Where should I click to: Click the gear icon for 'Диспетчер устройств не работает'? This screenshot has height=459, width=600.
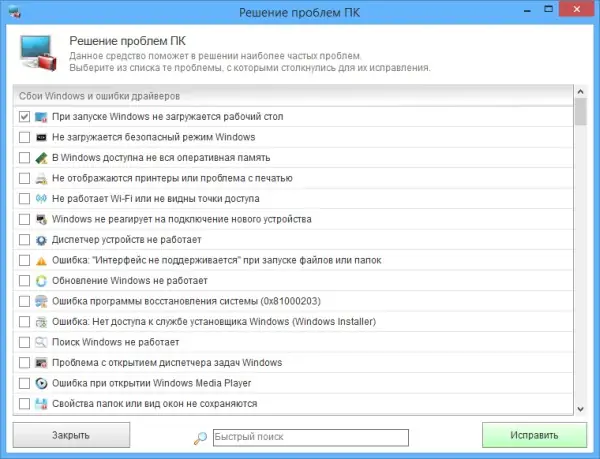(x=41, y=240)
